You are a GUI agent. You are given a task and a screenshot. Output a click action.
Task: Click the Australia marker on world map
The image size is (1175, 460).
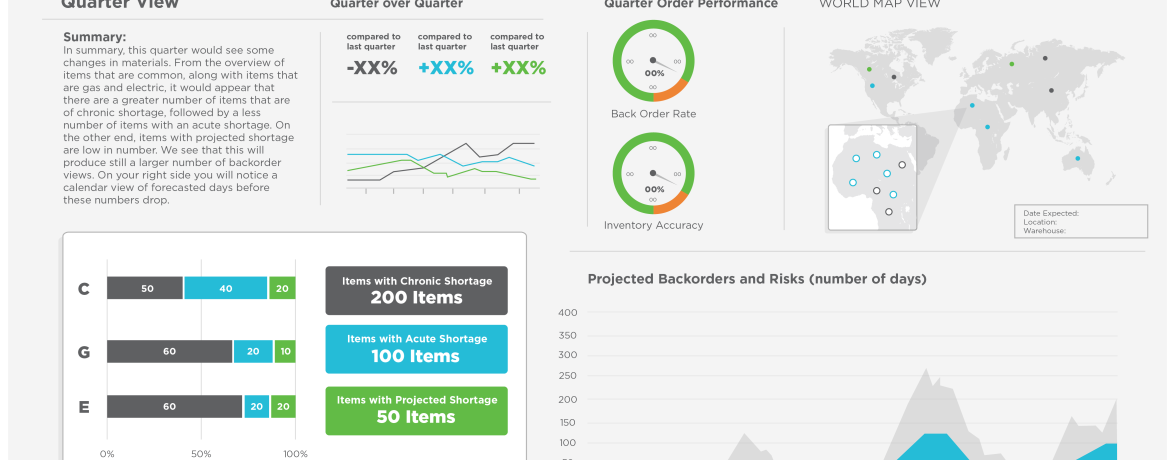pyautogui.click(x=1077, y=158)
